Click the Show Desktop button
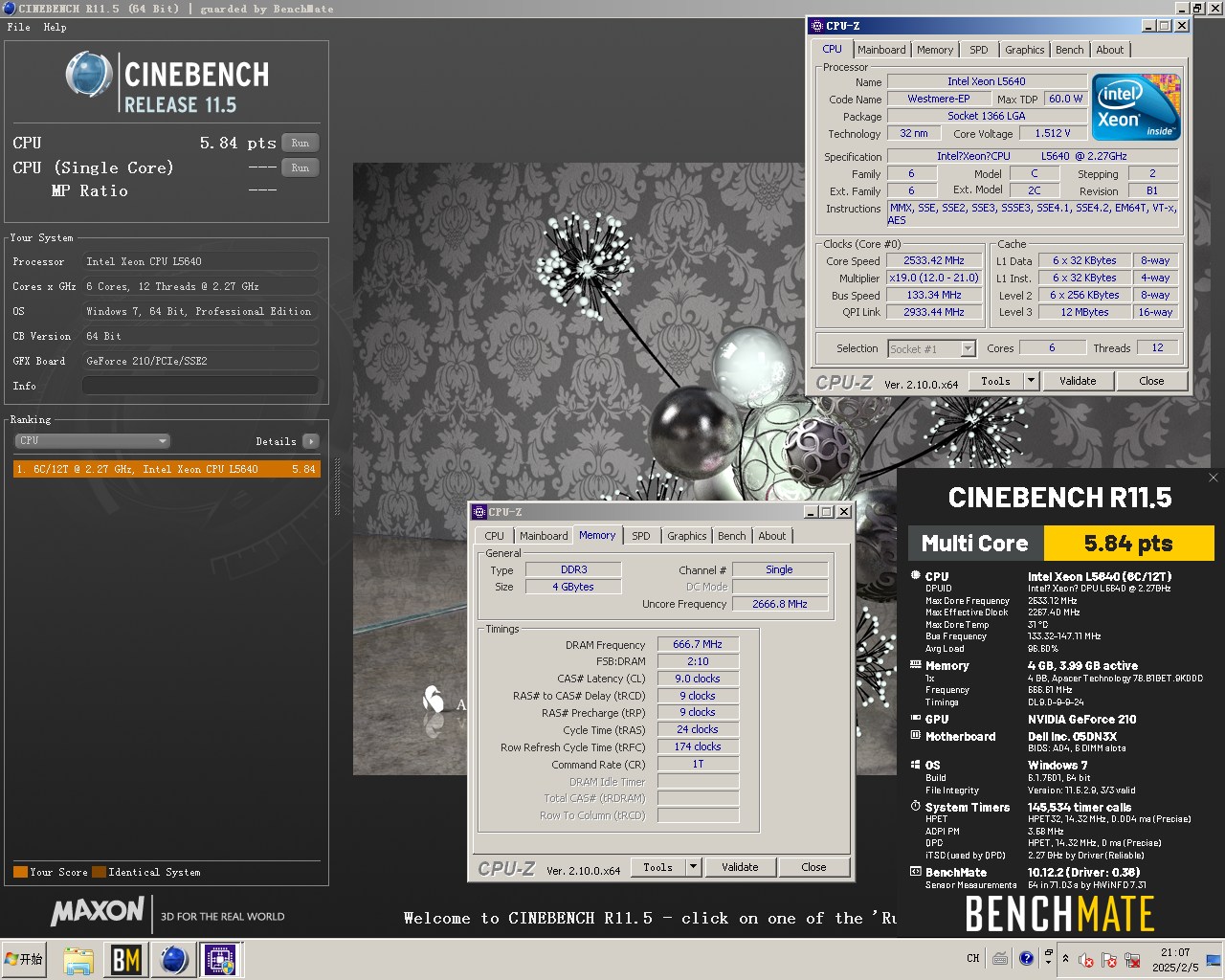The width and height of the screenshot is (1225, 980). pos(1214,959)
